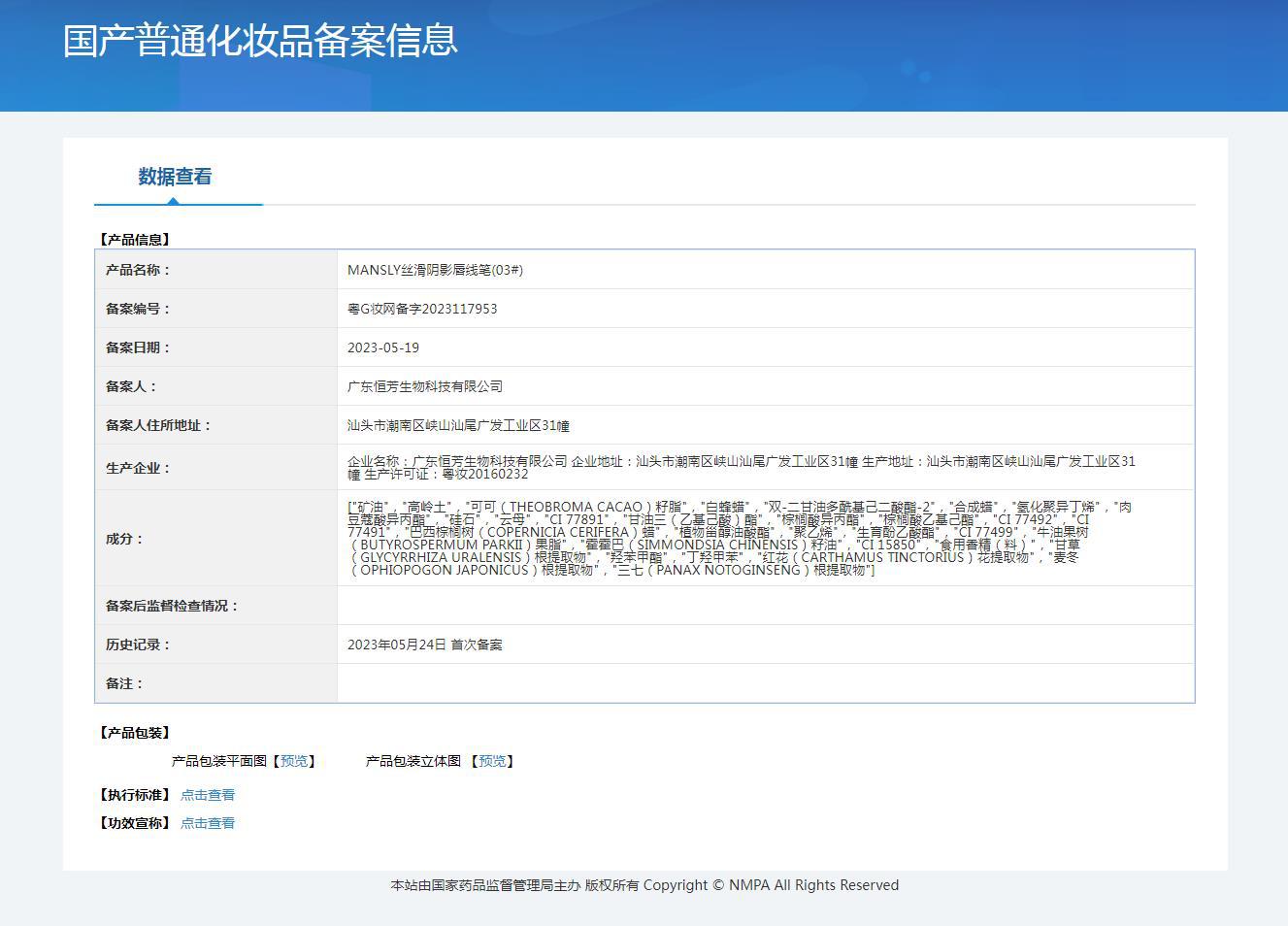
Task: Click the page title 国产普通化妆品备案信息
Action: (x=260, y=41)
